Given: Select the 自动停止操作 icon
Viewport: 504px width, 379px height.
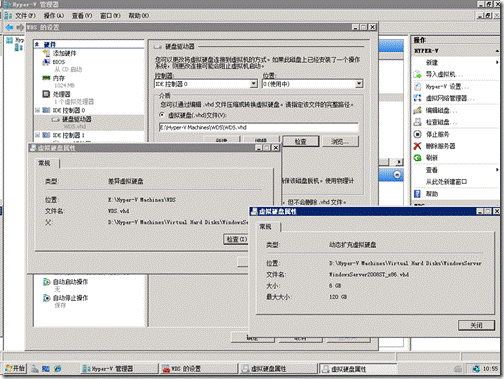Looking at the screenshot, I should 47,298.
